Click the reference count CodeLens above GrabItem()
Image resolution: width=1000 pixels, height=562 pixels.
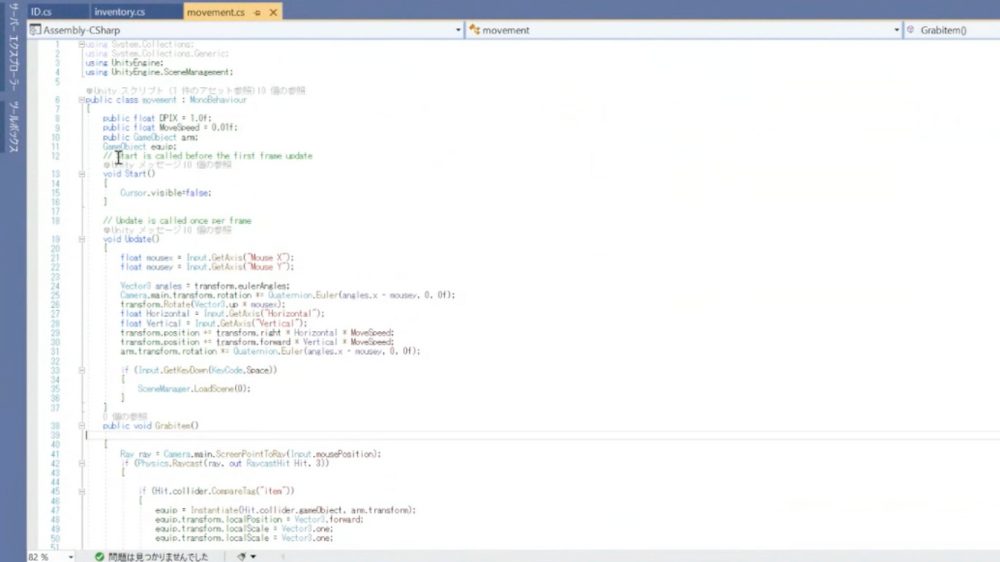(x=125, y=417)
